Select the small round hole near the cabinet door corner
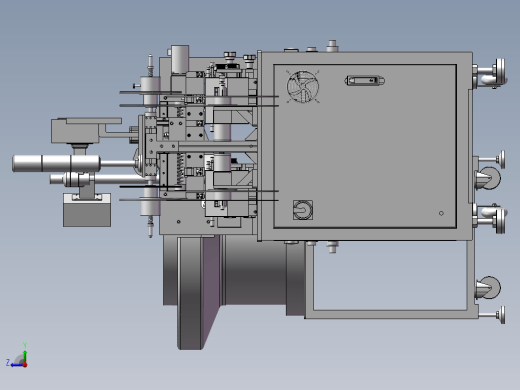 [441, 213]
